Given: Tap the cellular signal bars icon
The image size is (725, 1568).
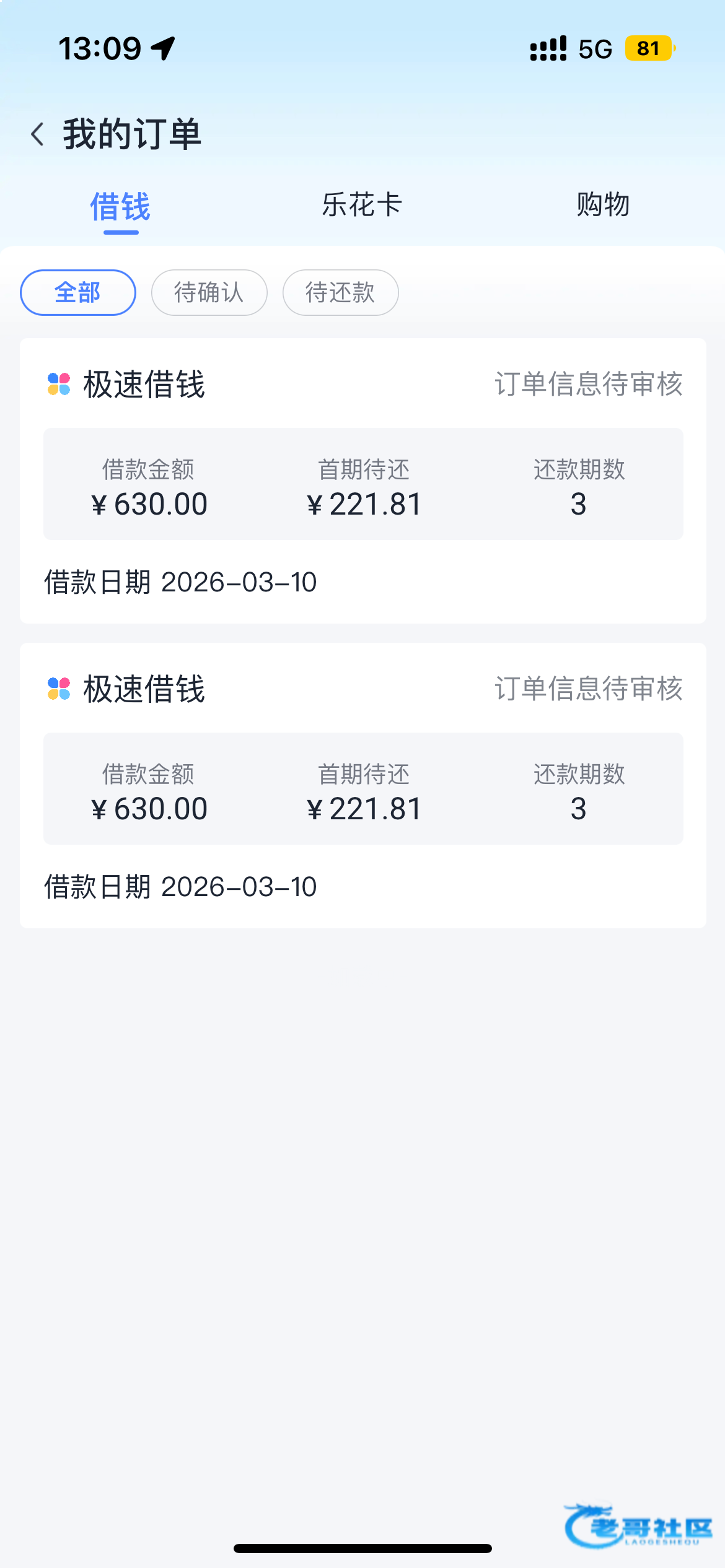Looking at the screenshot, I should point(548,48).
